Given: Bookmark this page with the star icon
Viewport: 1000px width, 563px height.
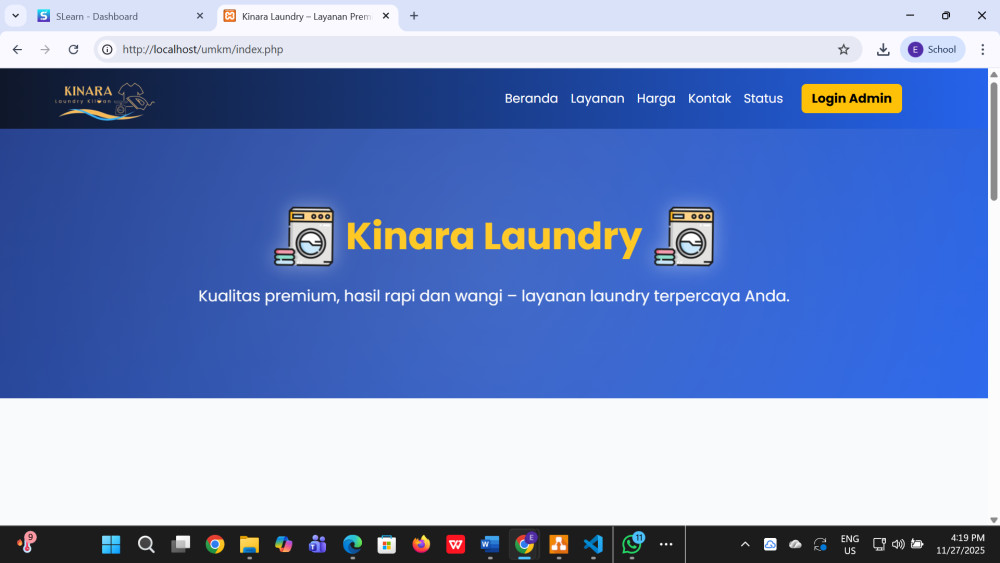Looking at the screenshot, I should pyautogui.click(x=843, y=49).
